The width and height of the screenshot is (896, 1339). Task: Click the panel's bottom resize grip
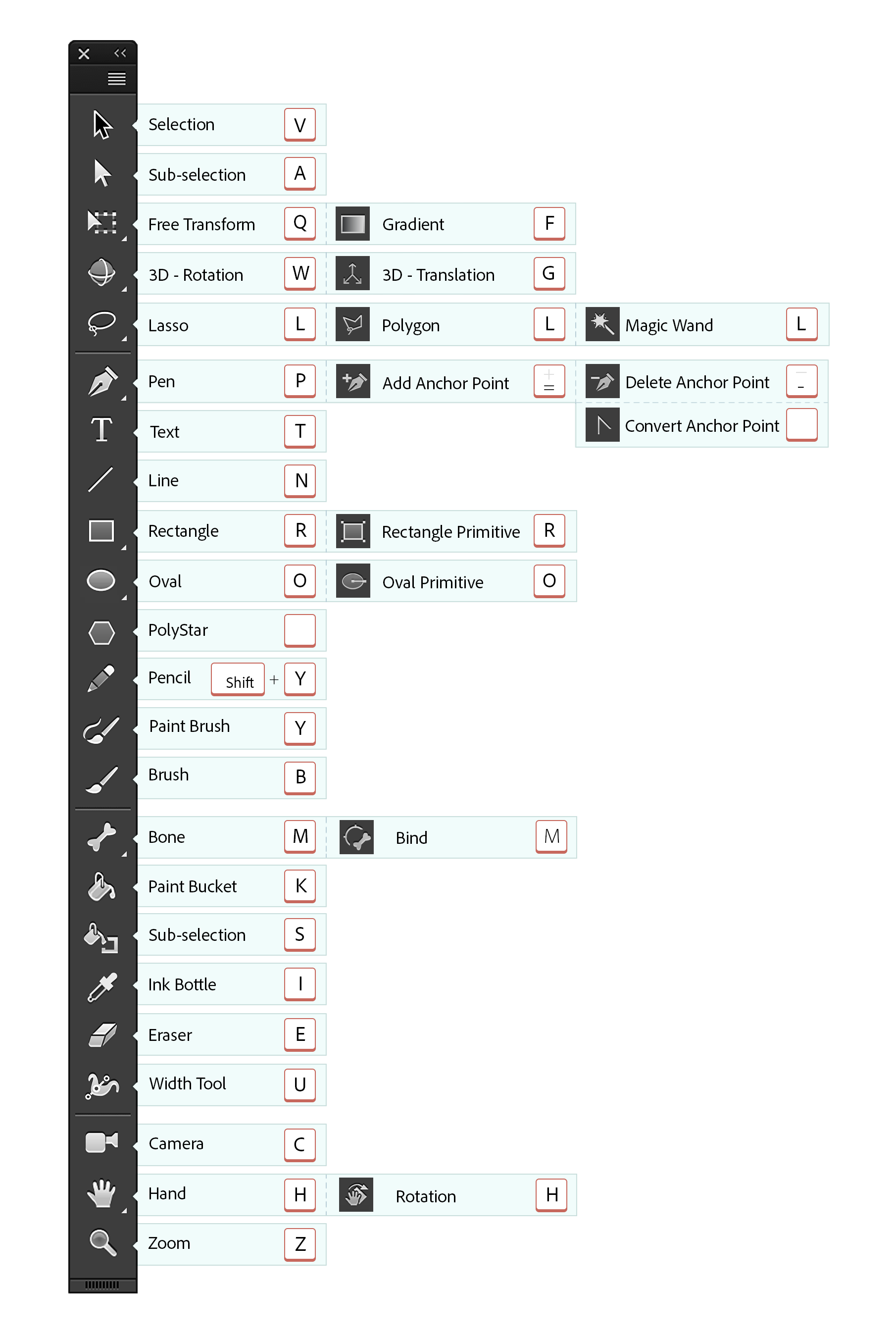click(102, 1286)
